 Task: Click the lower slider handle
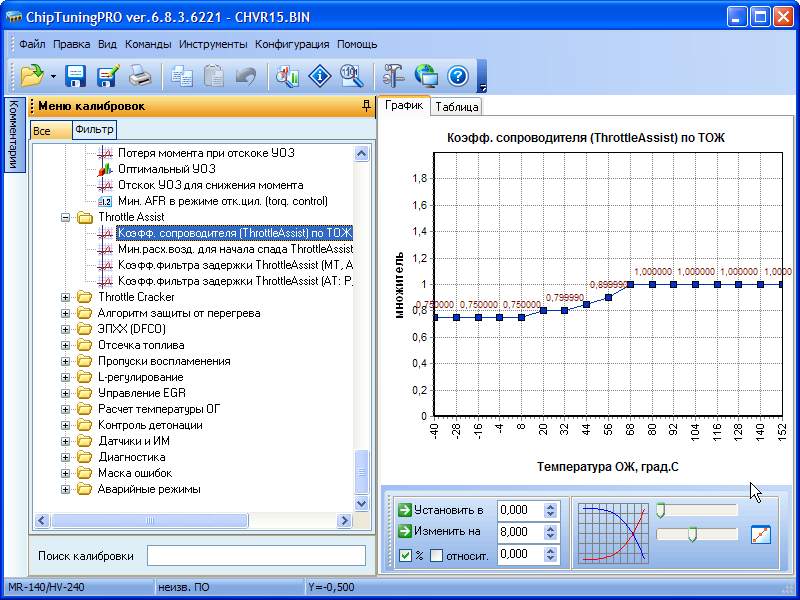691,534
